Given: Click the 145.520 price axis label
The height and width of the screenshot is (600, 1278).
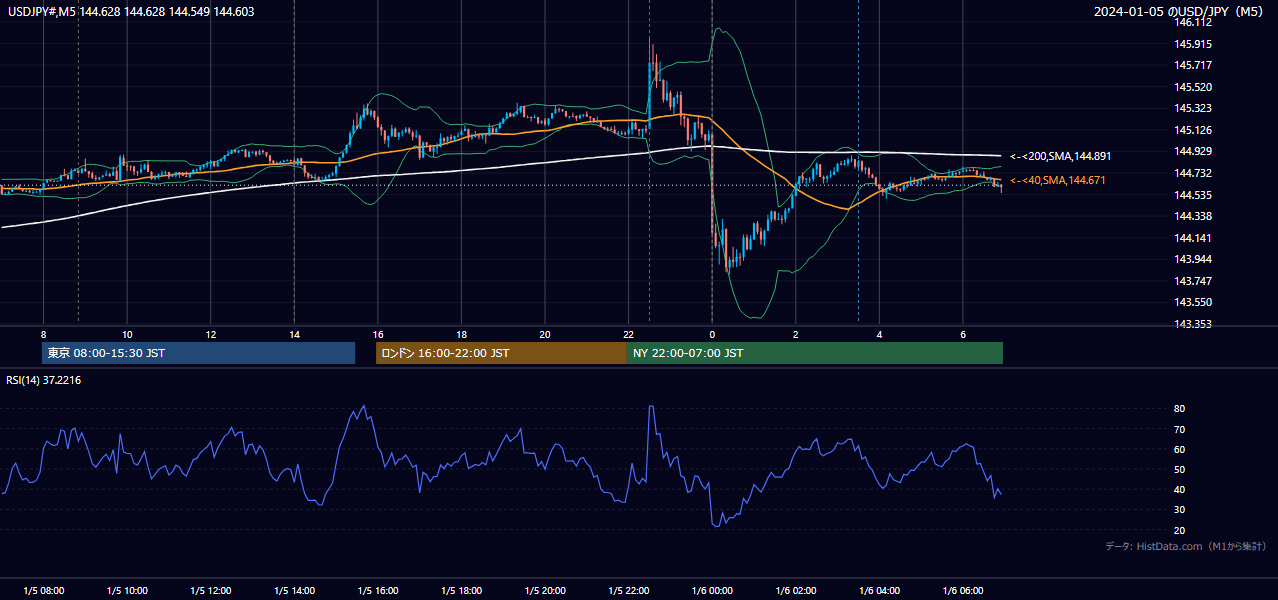Looking at the screenshot, I should tap(1194, 87).
